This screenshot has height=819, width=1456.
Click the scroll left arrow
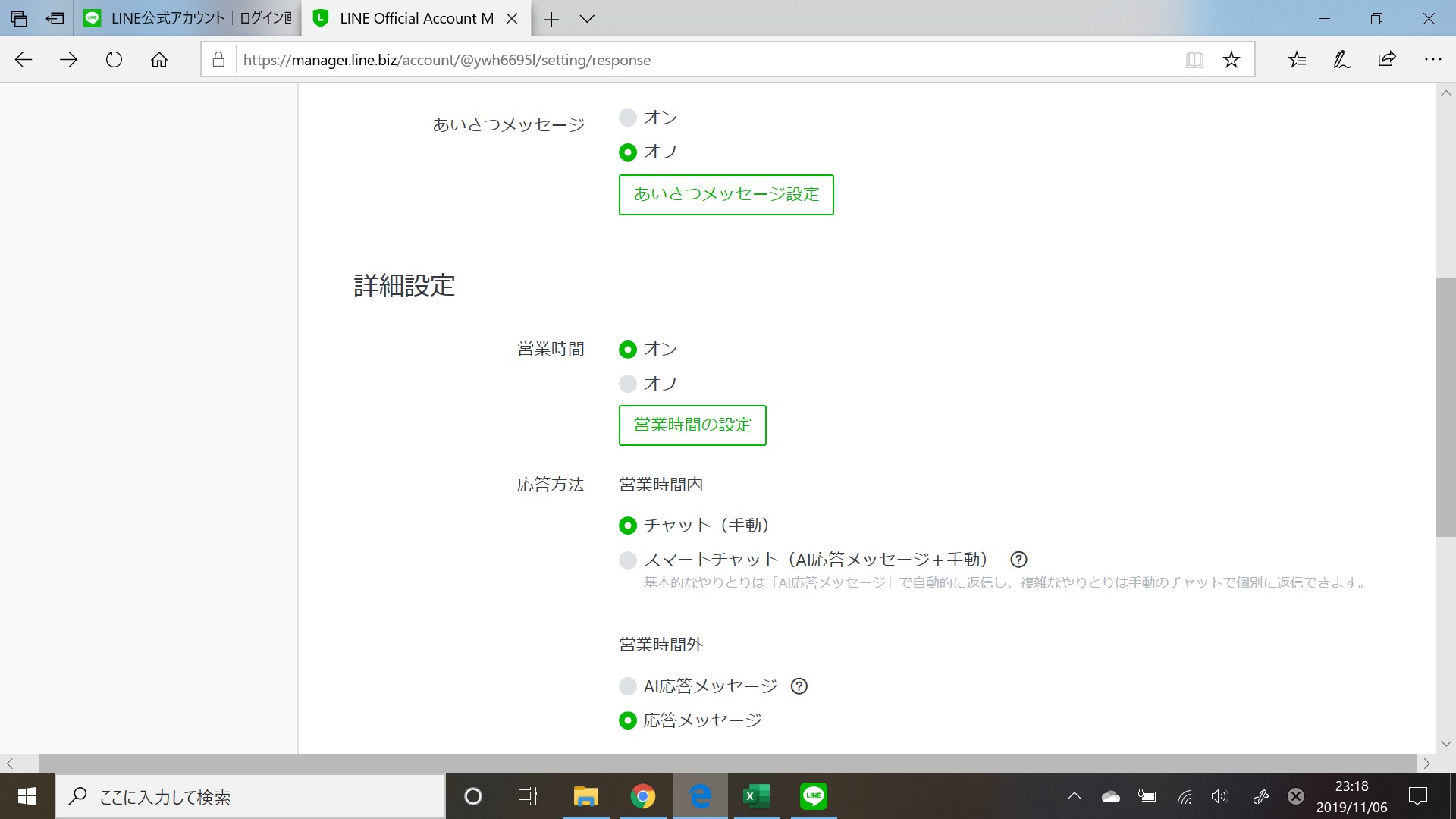(10, 764)
